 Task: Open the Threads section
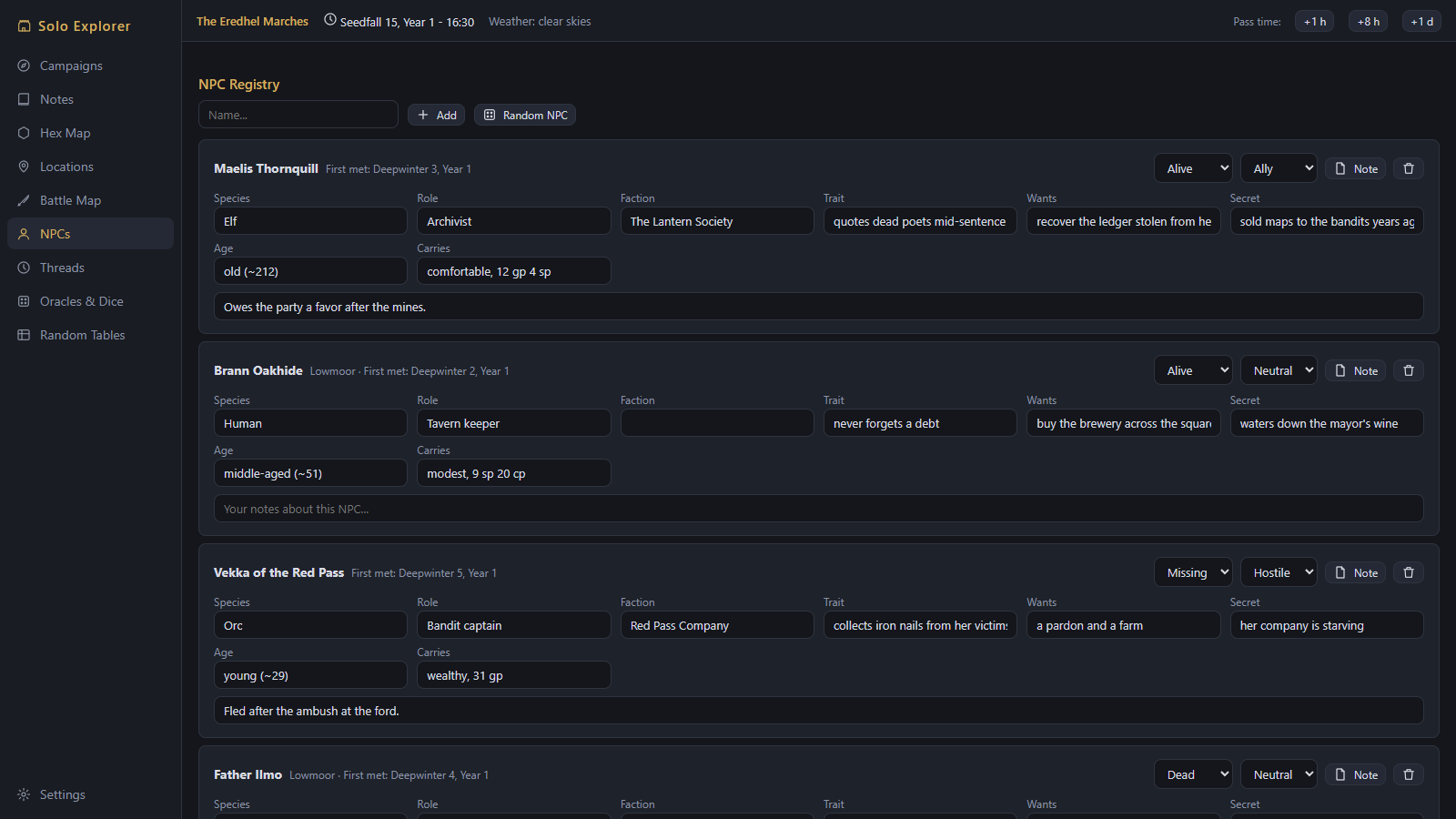click(90, 268)
